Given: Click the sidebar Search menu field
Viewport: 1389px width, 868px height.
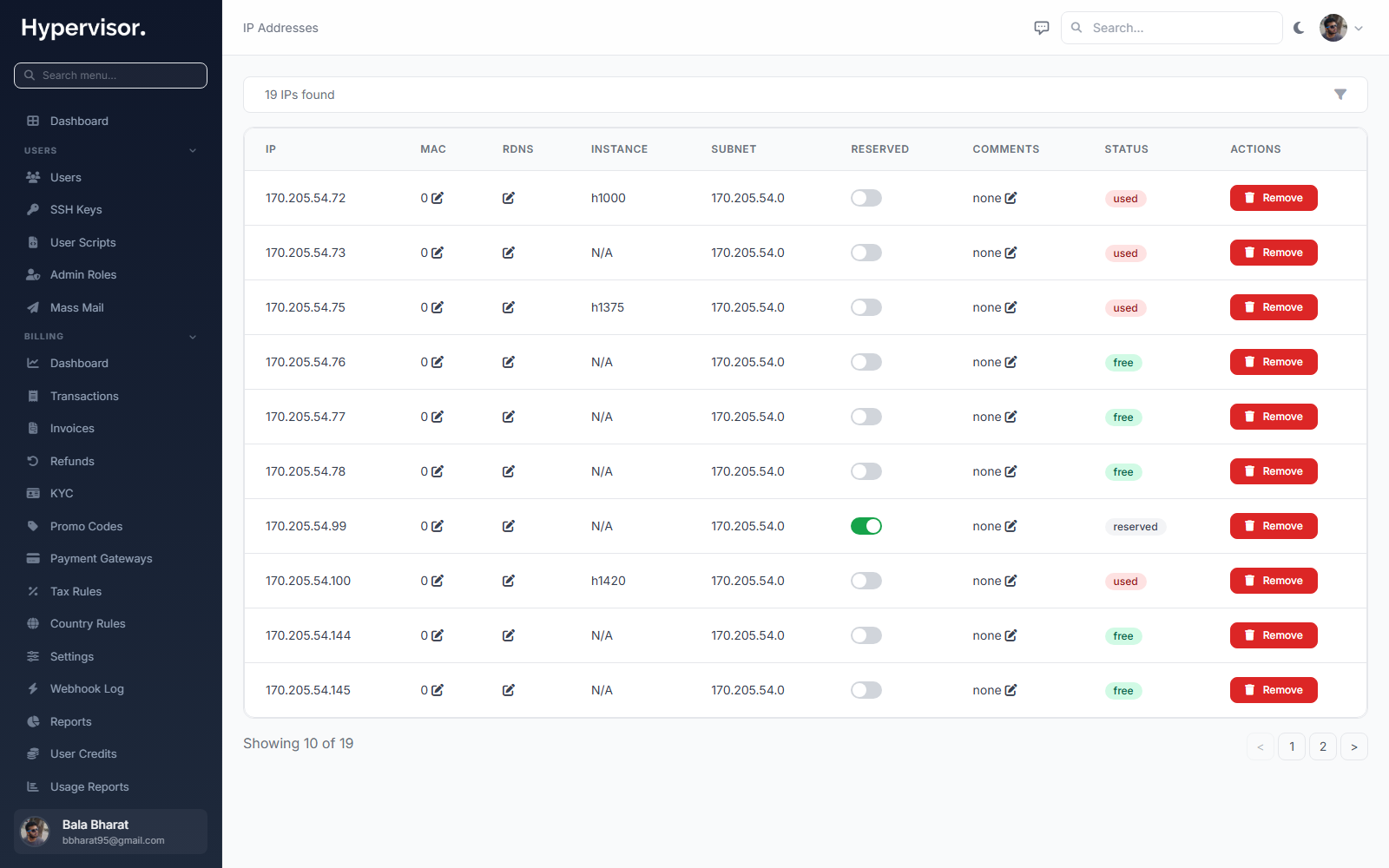Looking at the screenshot, I should tap(110, 76).
